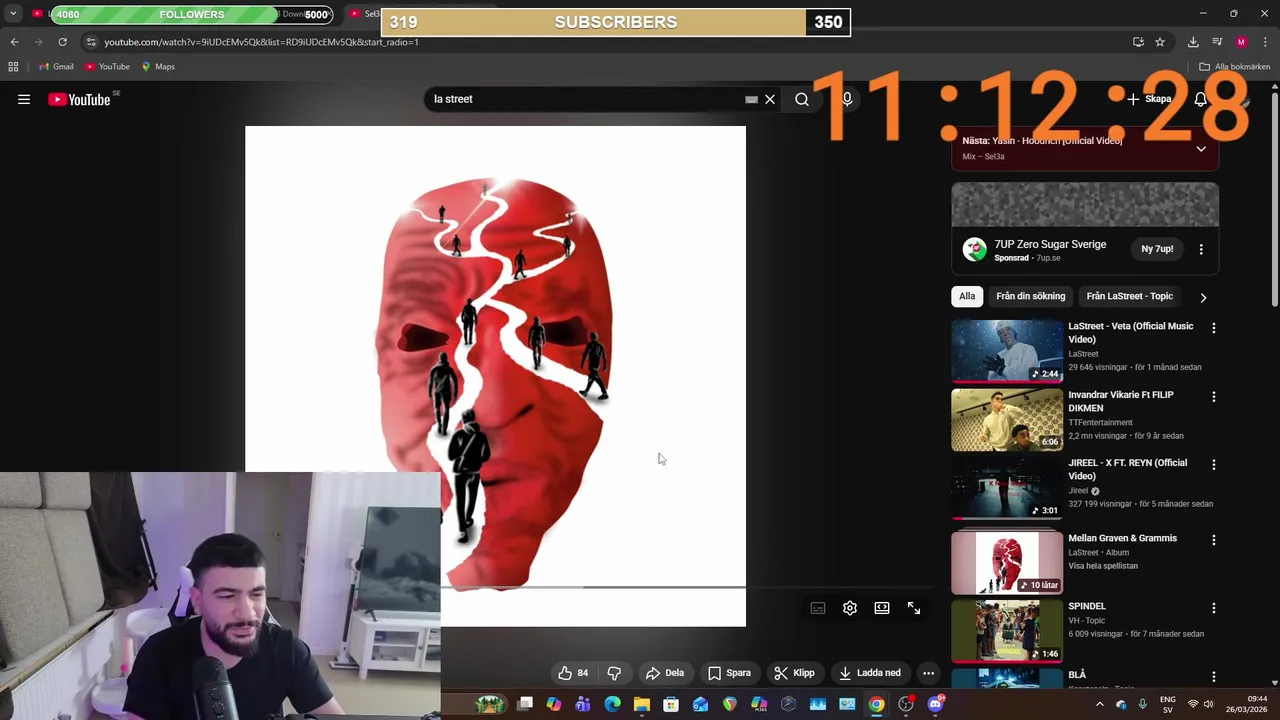Image resolution: width=1280 pixels, height=720 pixels.
Task: Click the Chrome address bar URL
Action: pos(261,42)
